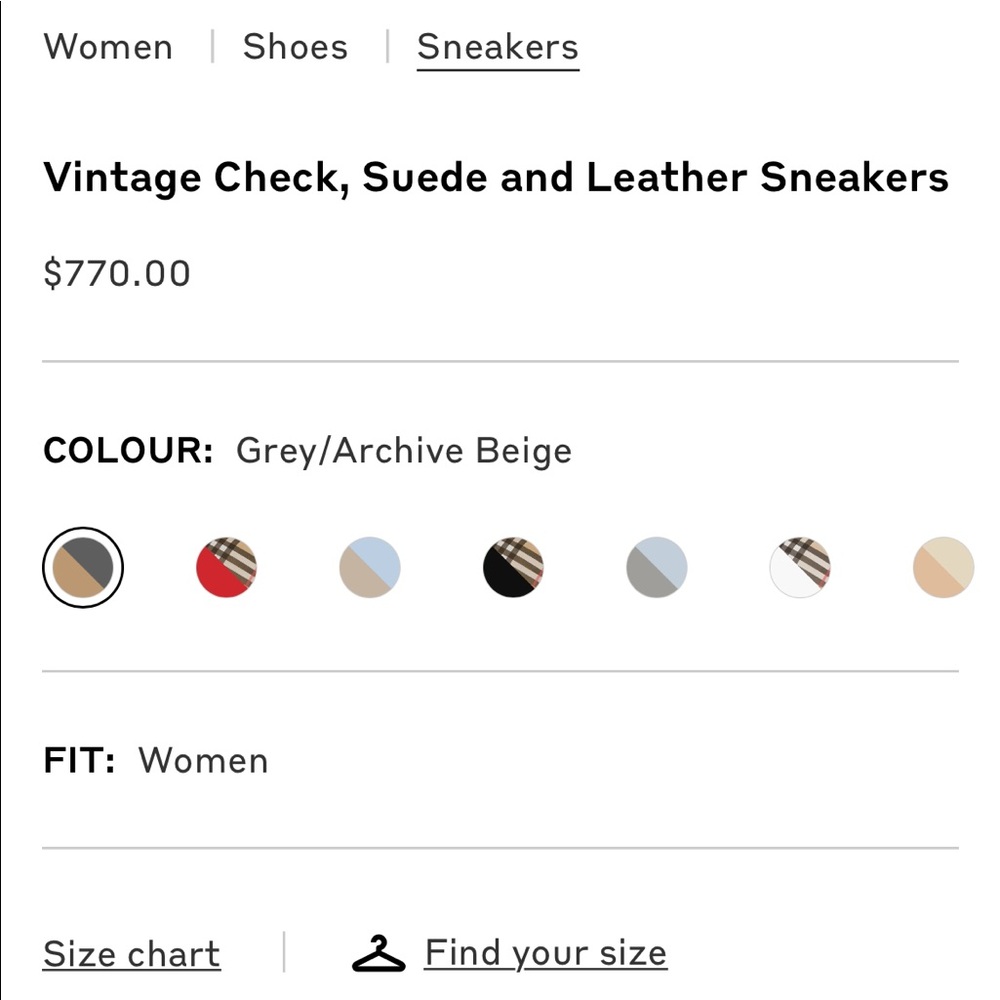Click the $770.00 price text
Viewport: 1000px width, 1000px height.
pyautogui.click(x=117, y=274)
